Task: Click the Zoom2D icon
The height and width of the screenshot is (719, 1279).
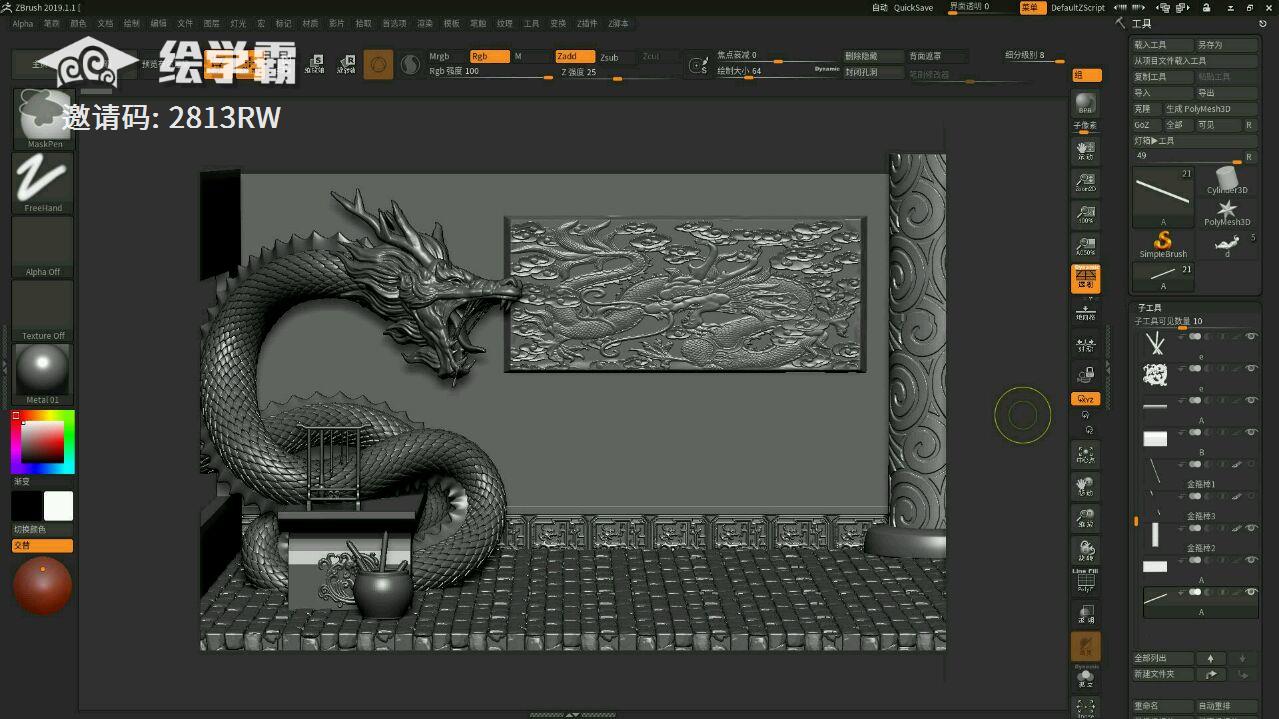Action: (x=1085, y=181)
